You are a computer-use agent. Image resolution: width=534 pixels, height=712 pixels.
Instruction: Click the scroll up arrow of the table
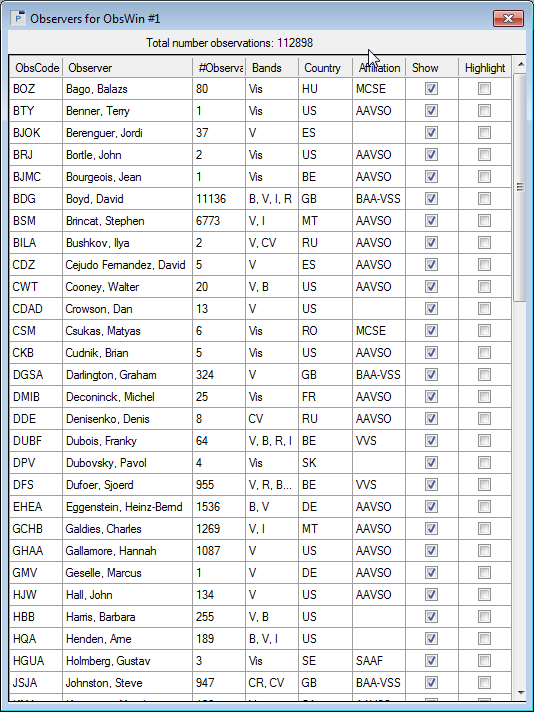coord(520,65)
